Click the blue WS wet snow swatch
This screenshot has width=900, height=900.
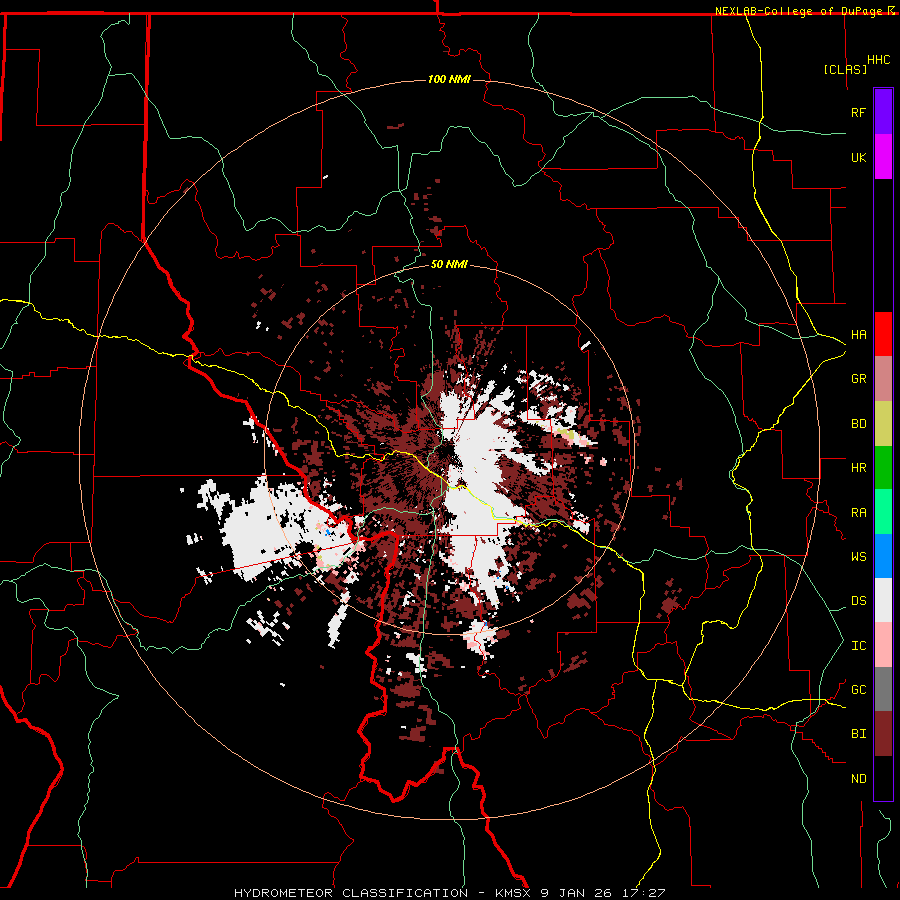click(x=883, y=556)
